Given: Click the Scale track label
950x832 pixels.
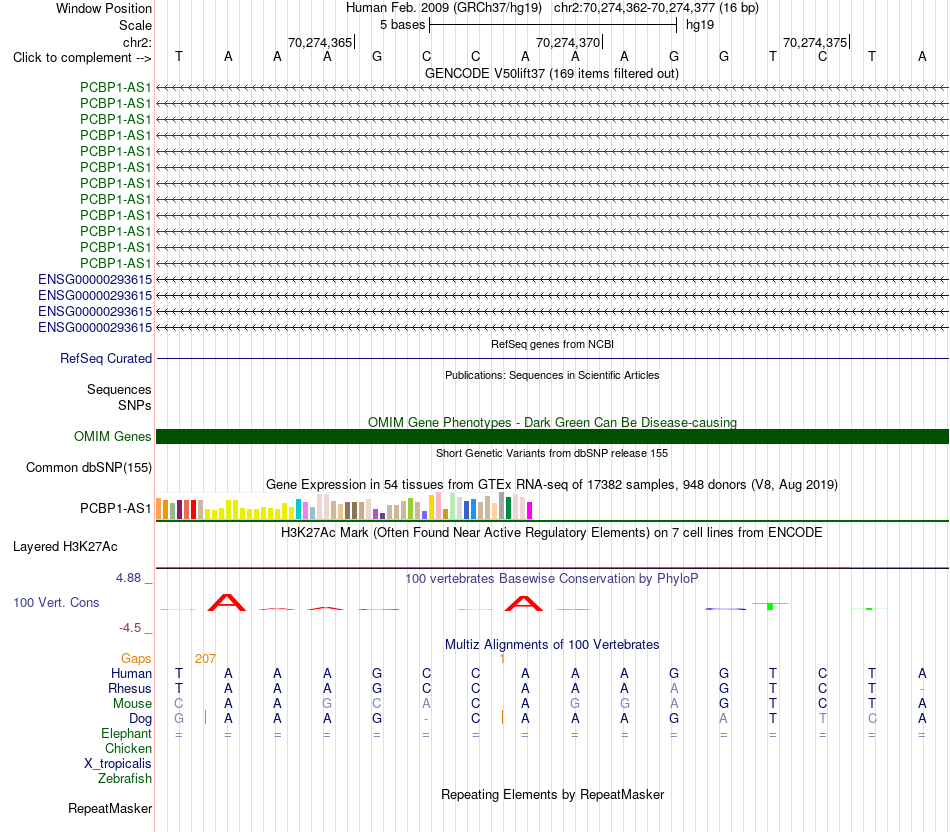Looking at the screenshot, I should click(135, 25).
